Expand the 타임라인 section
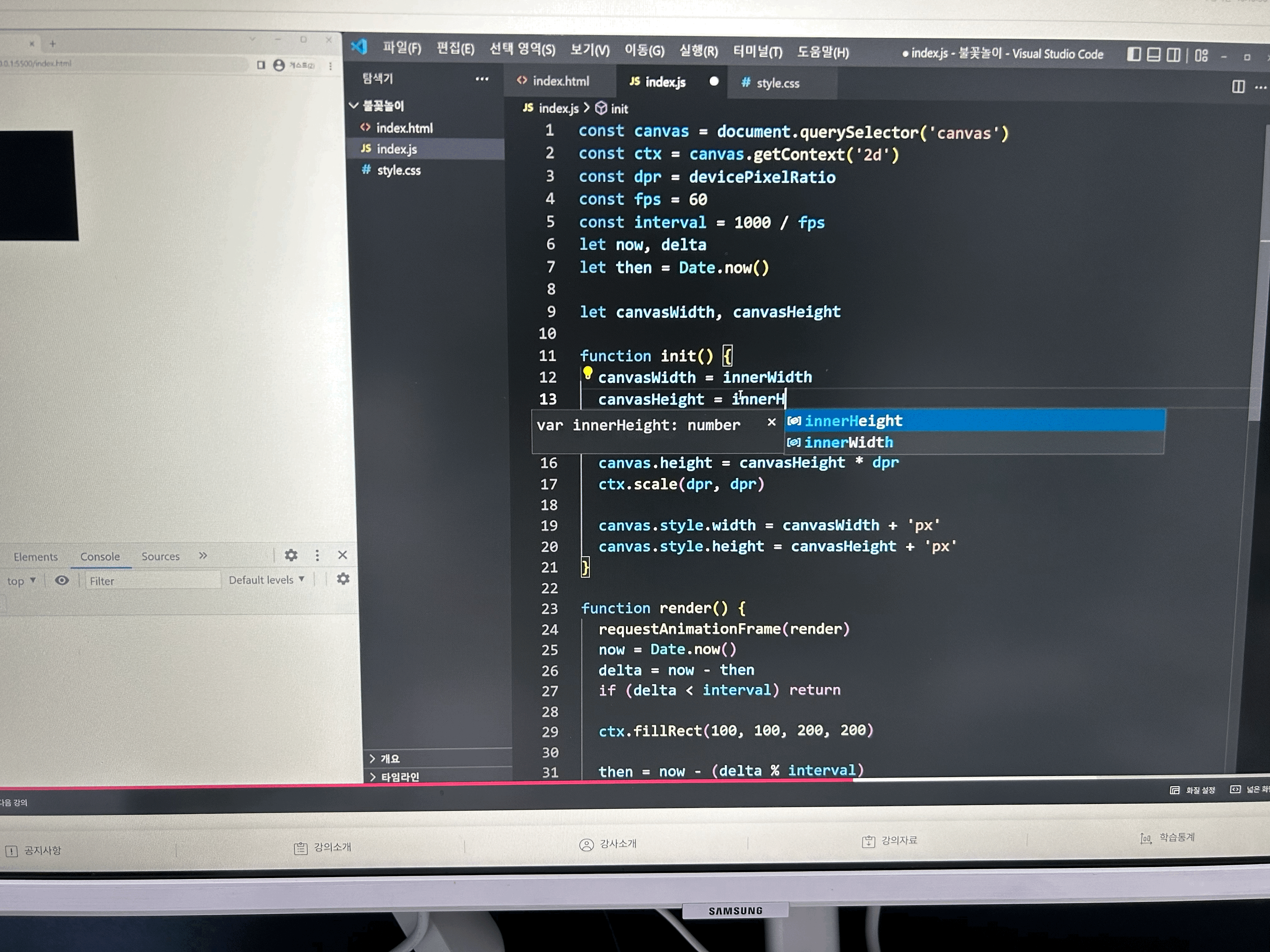1270x952 pixels. pos(394,777)
